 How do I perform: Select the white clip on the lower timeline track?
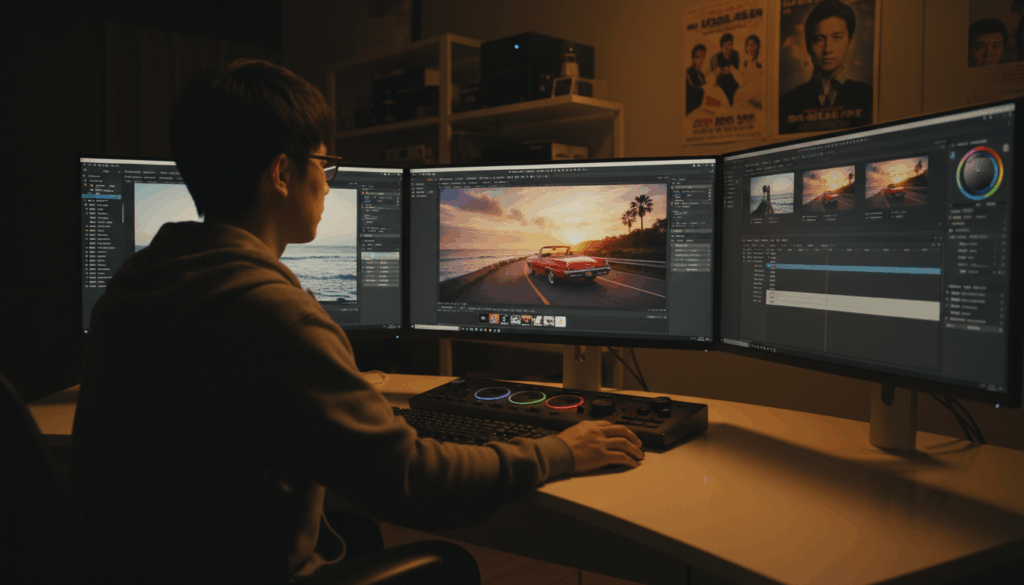[x=853, y=305]
